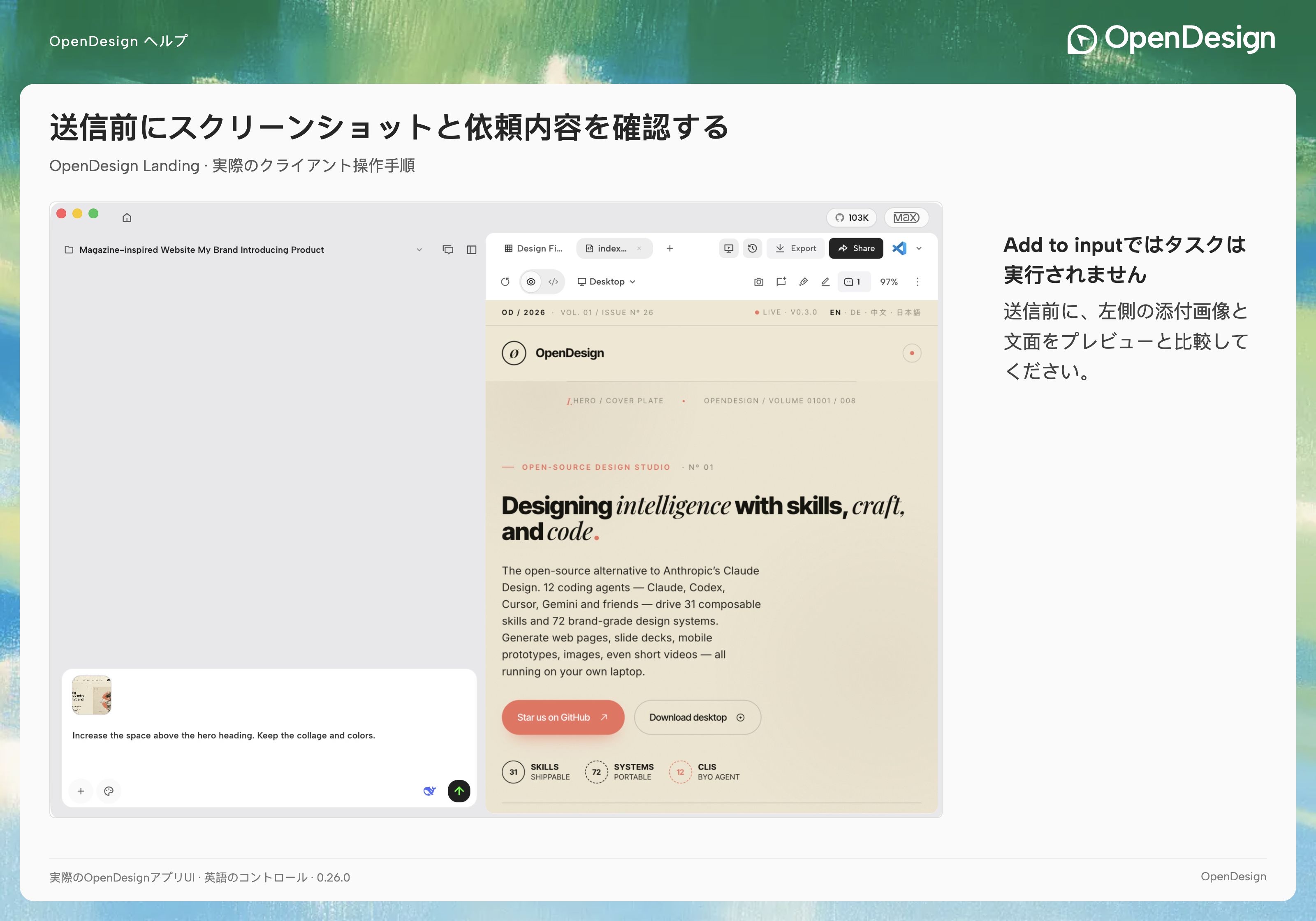Activate the draw edit pencil tool

(x=825, y=282)
